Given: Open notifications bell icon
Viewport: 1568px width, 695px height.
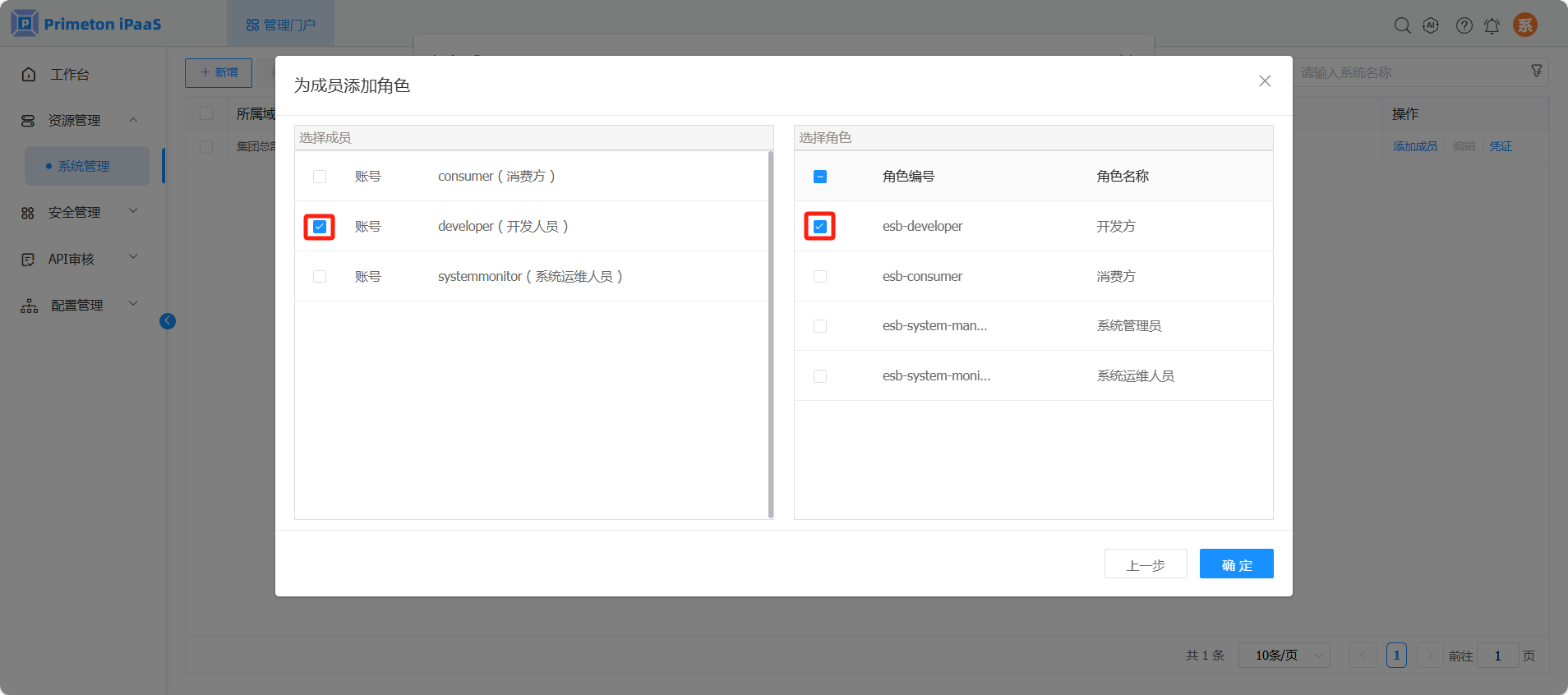Looking at the screenshot, I should click(1492, 25).
